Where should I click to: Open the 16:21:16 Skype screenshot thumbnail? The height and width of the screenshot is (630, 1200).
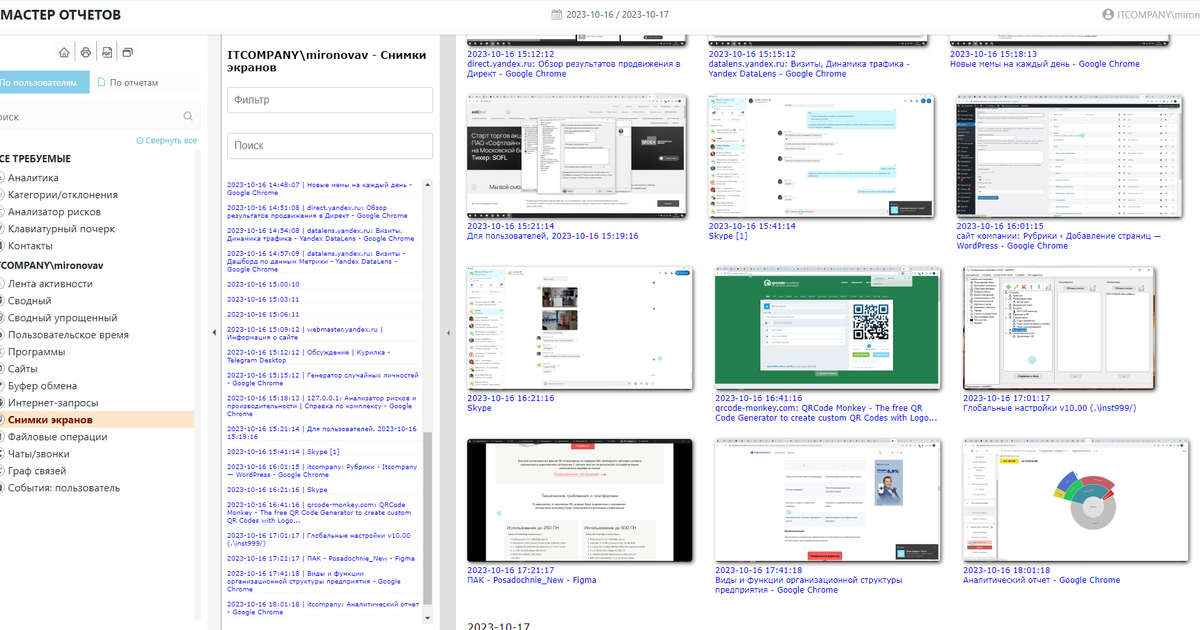579,328
